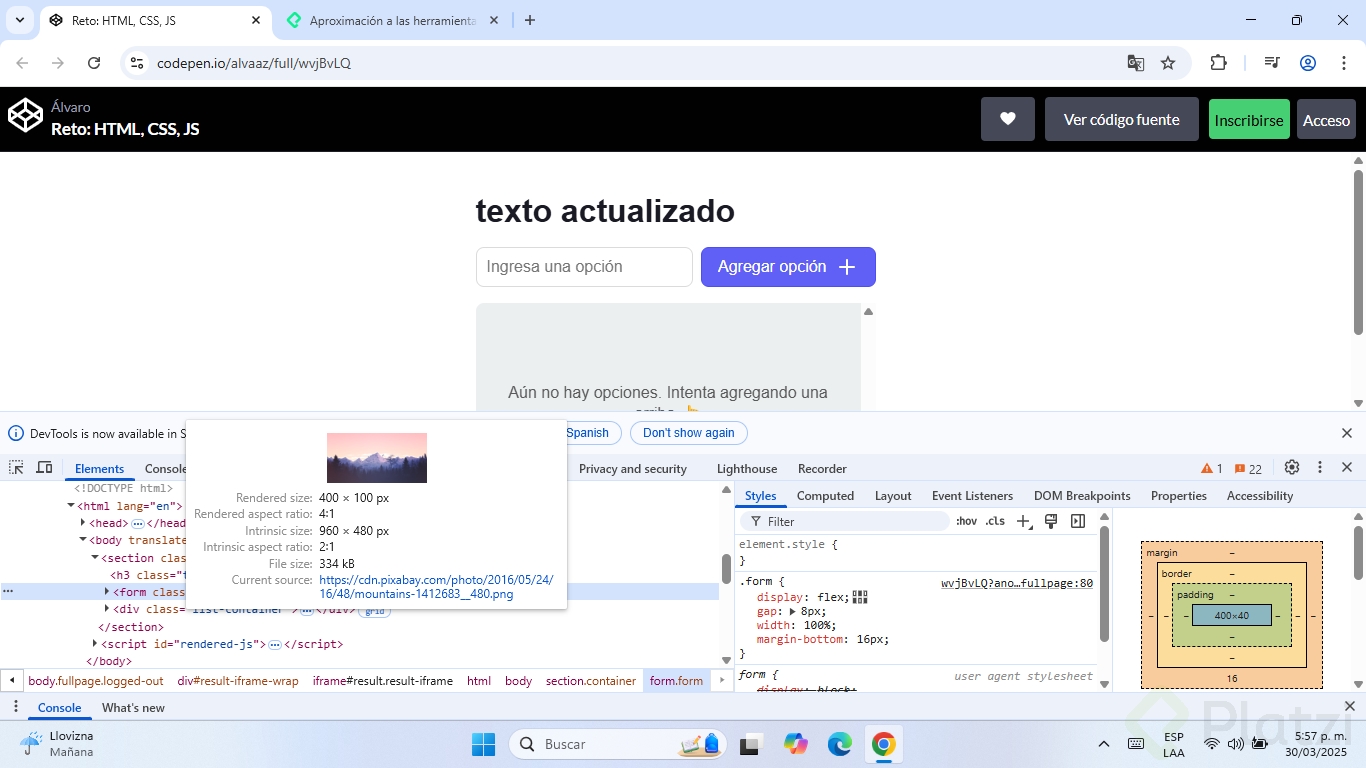Expand the form element in the DOM tree
Screen dimensions: 1366x768
[107, 592]
